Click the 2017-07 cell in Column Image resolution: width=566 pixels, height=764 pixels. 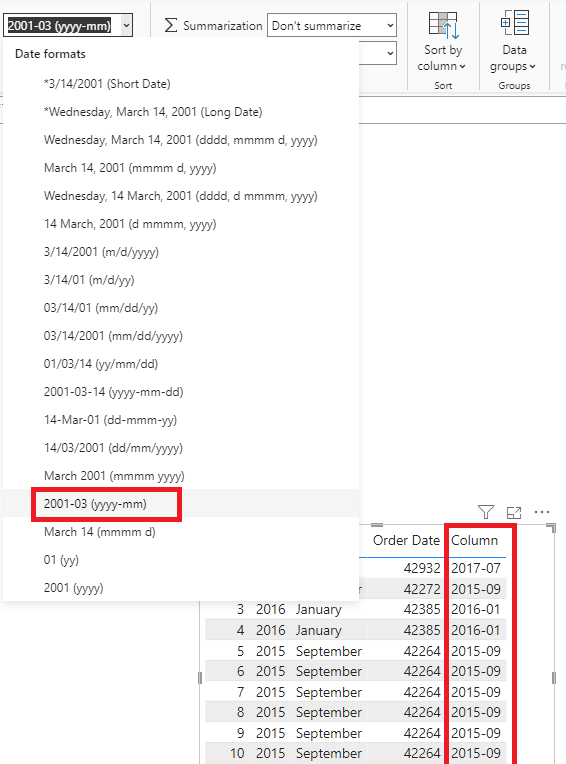pyautogui.click(x=476, y=568)
